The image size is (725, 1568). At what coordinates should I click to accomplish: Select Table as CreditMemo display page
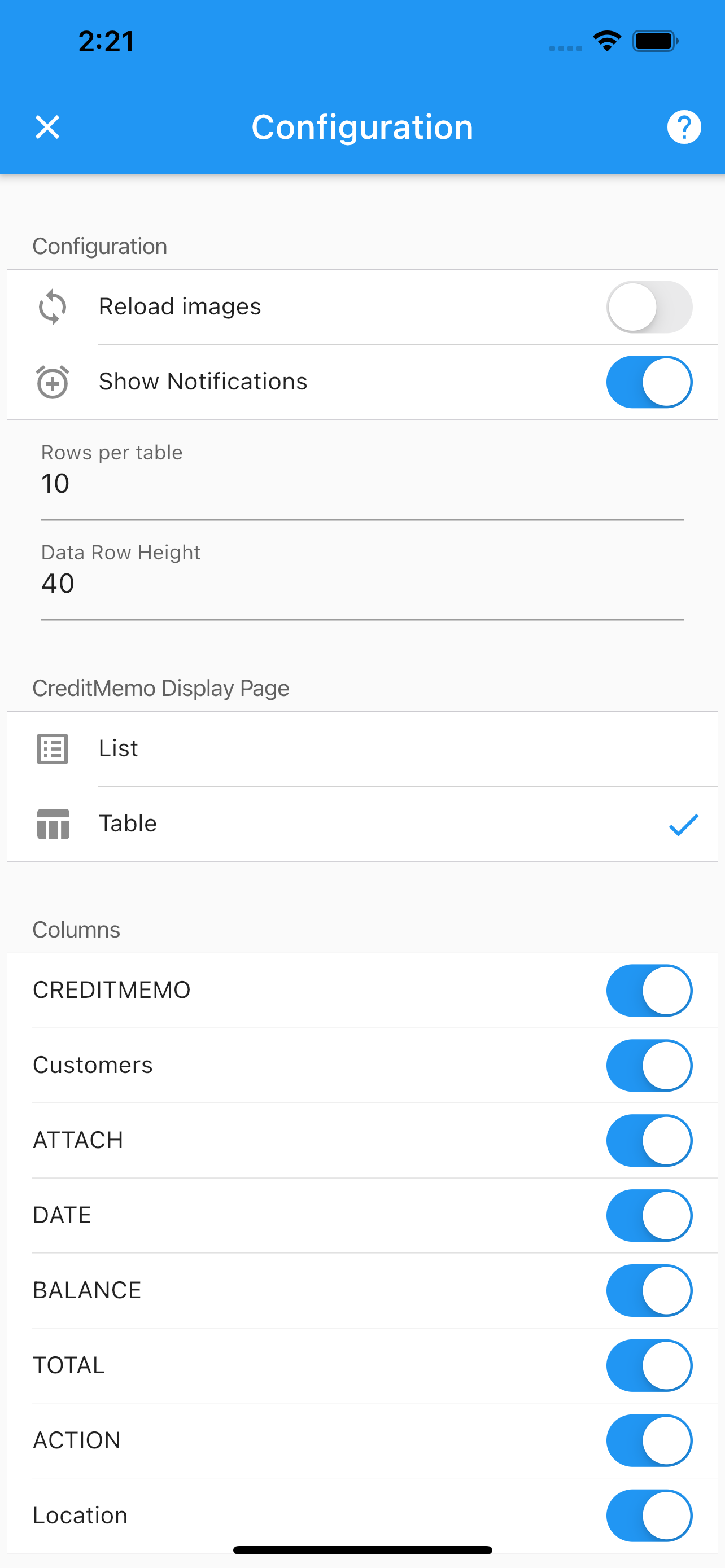(362, 824)
